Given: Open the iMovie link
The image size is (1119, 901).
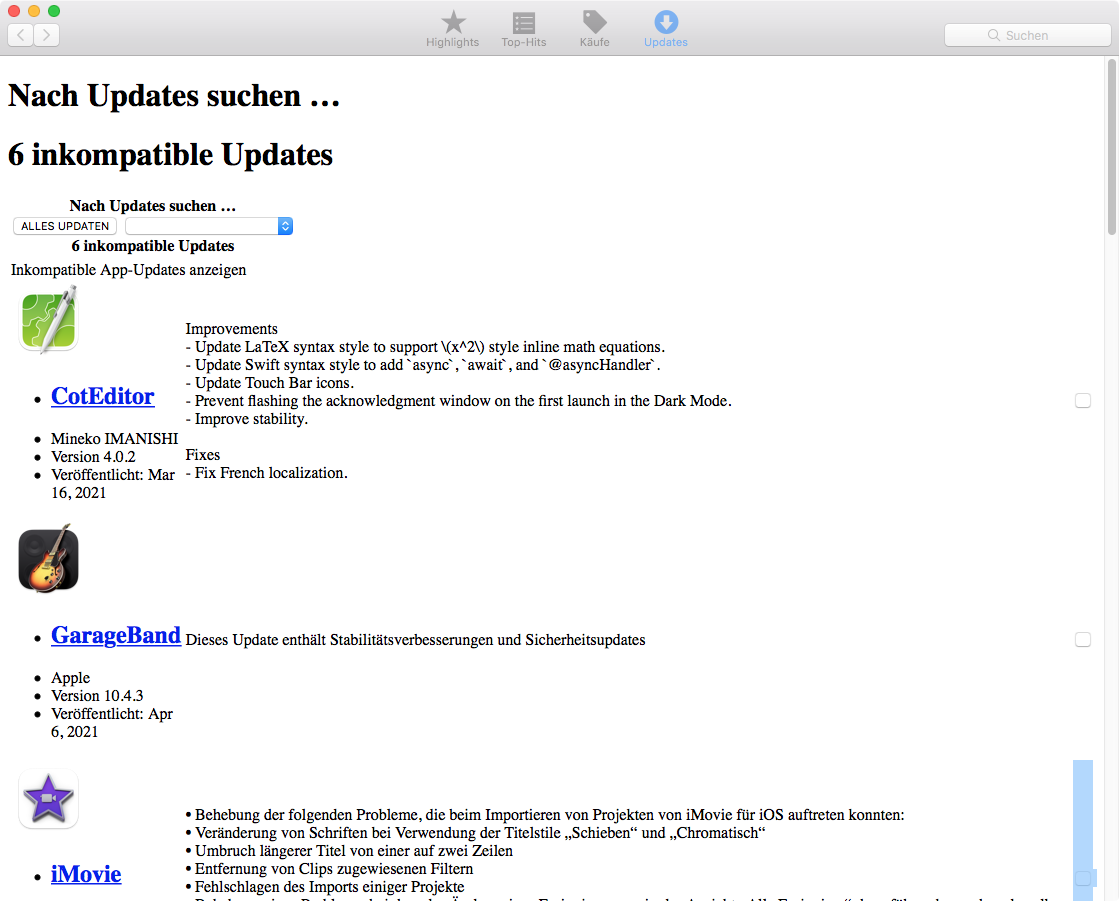Looking at the screenshot, I should (x=86, y=874).
